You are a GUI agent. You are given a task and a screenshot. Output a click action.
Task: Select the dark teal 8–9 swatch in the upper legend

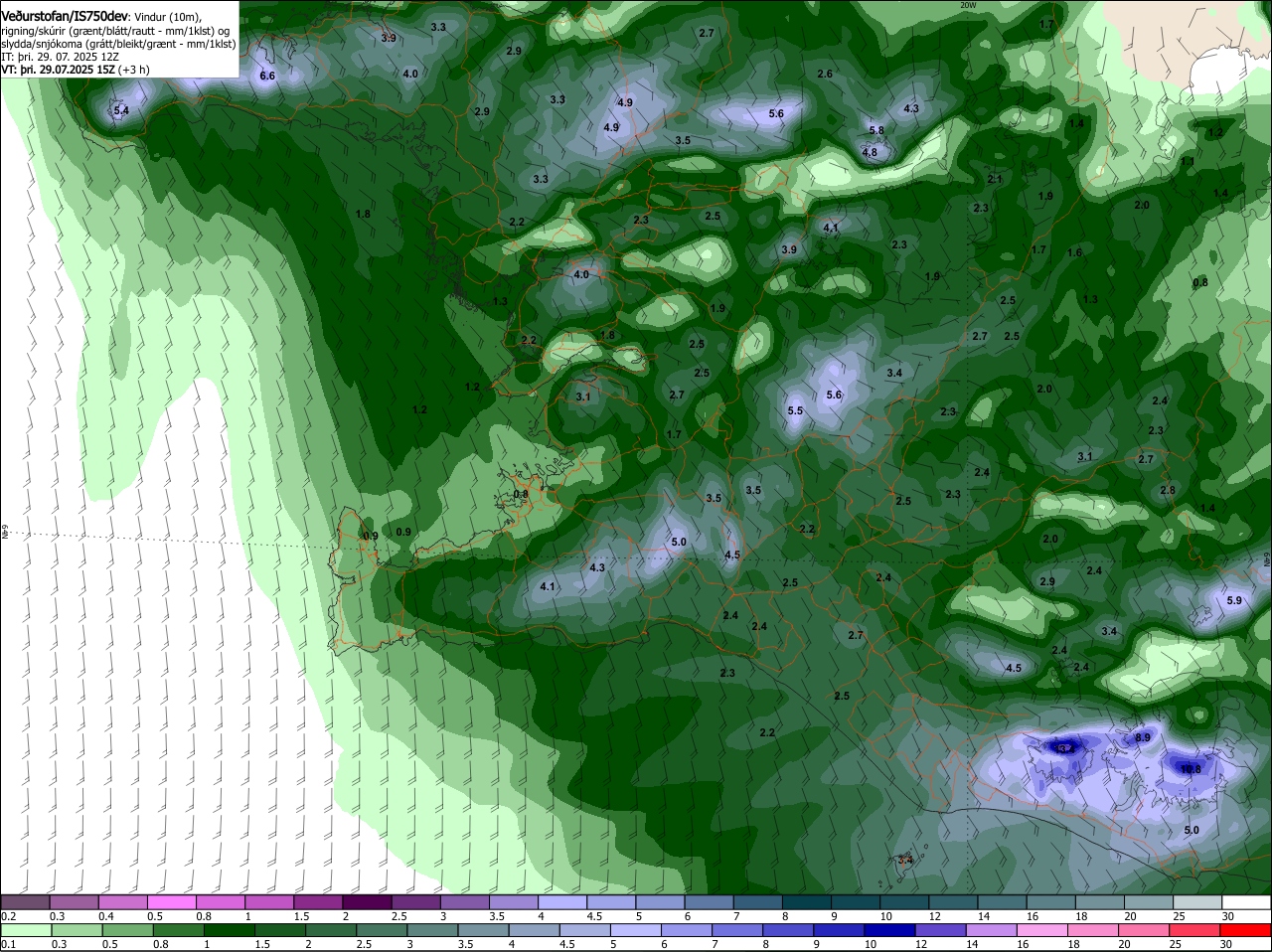(x=807, y=902)
